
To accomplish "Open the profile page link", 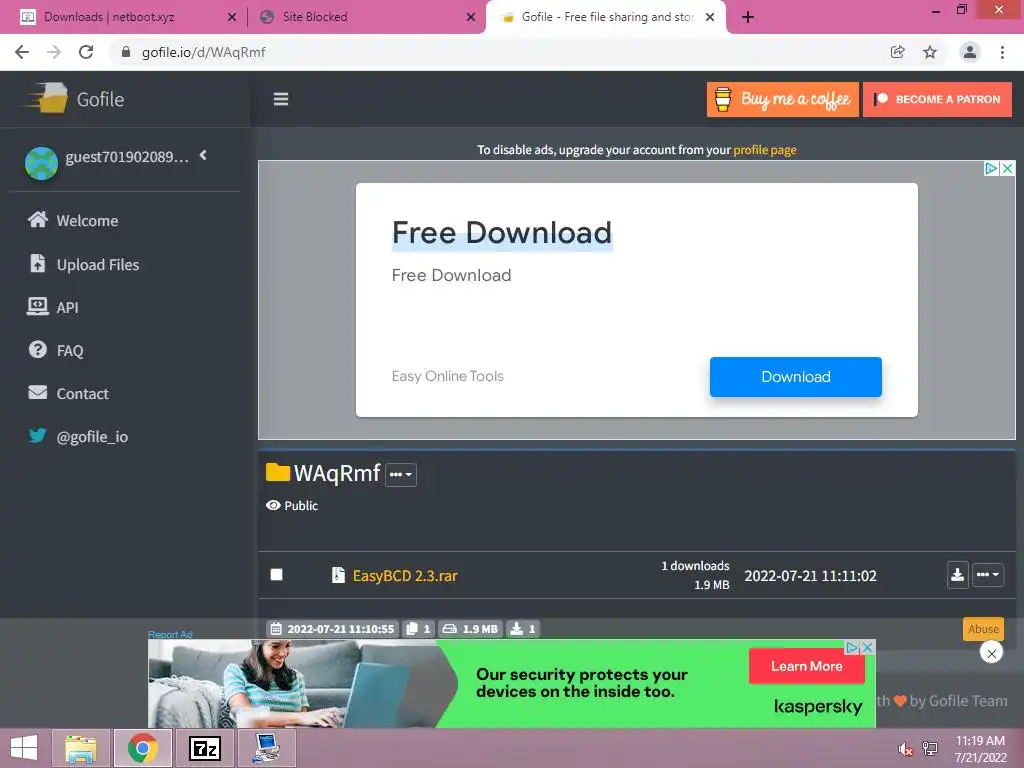I will pos(765,150).
